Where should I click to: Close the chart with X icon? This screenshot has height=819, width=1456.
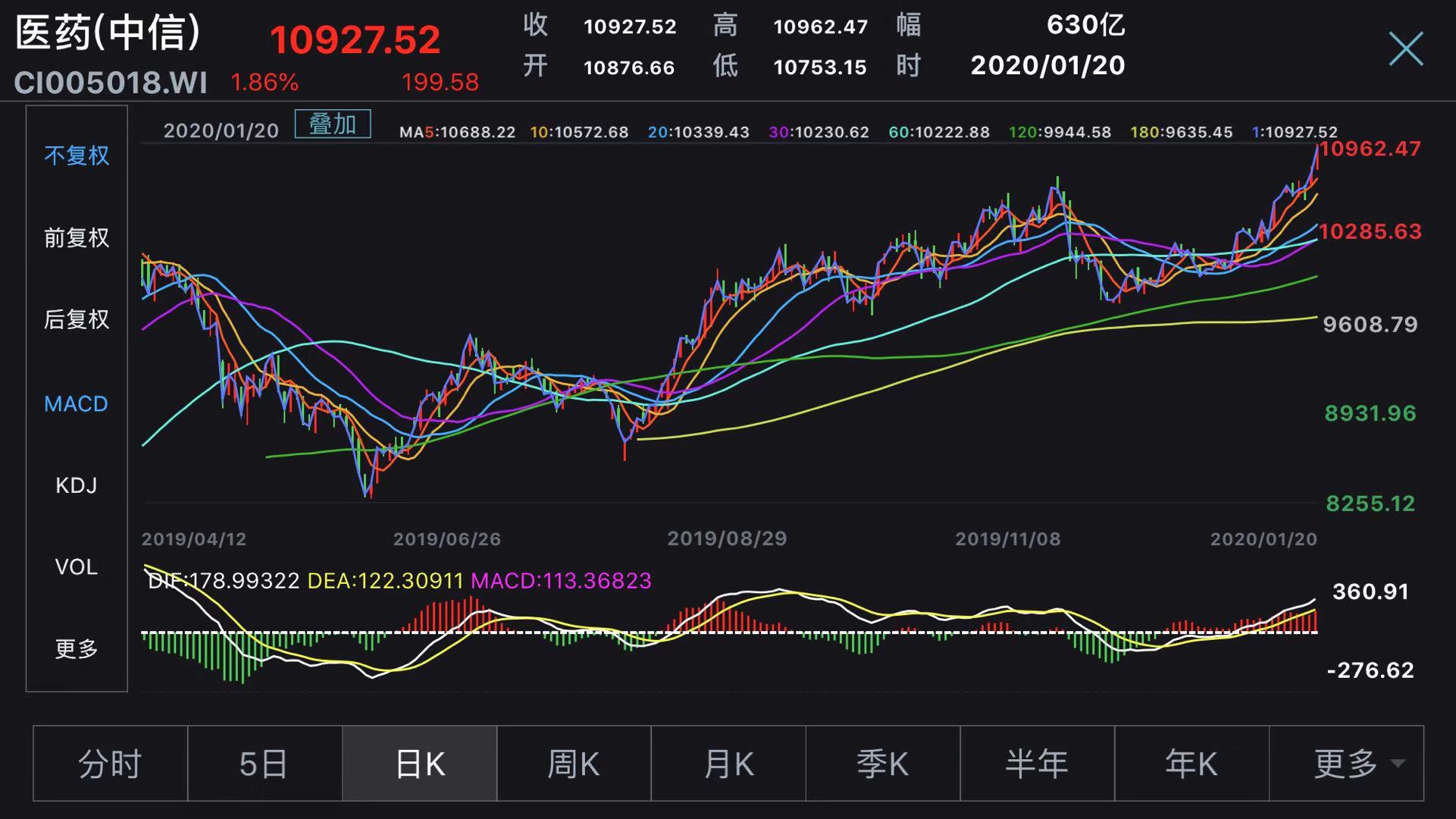point(1405,49)
